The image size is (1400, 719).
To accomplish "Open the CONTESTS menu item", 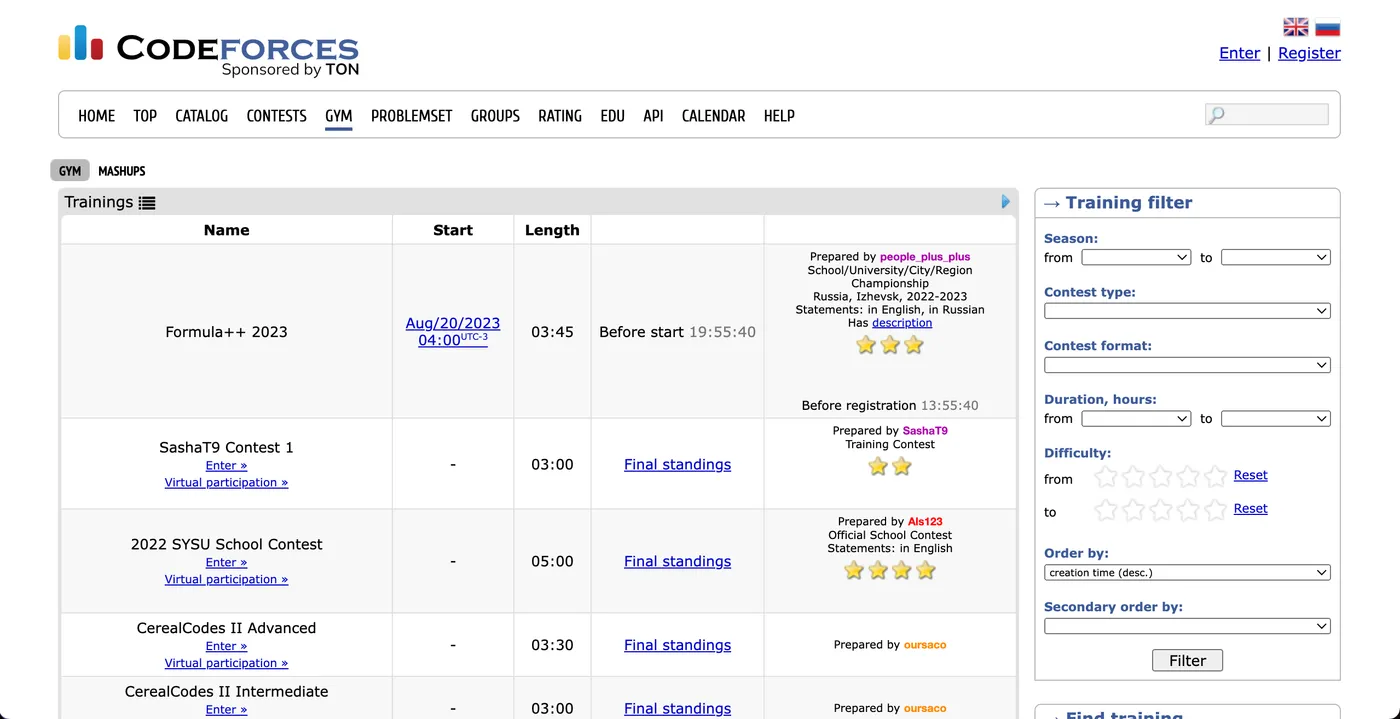I will (277, 116).
